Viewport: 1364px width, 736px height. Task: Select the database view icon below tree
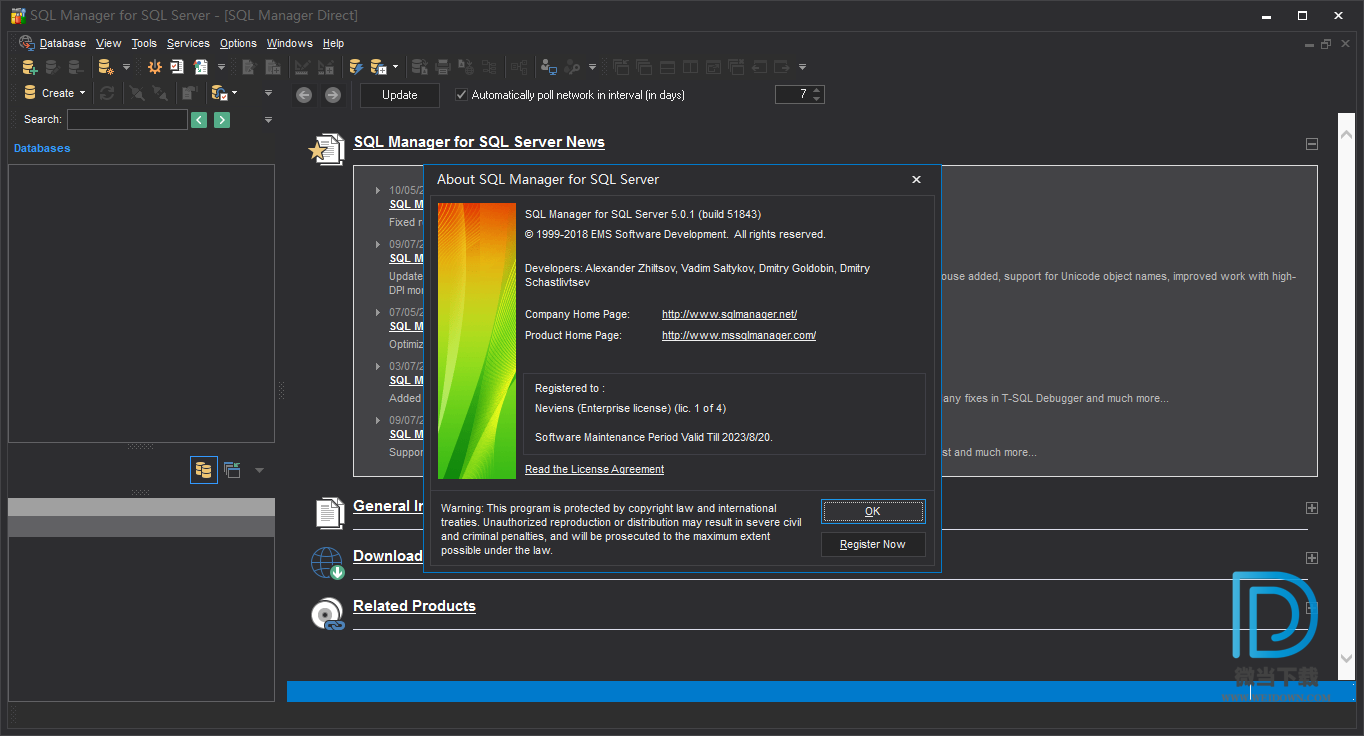click(204, 470)
